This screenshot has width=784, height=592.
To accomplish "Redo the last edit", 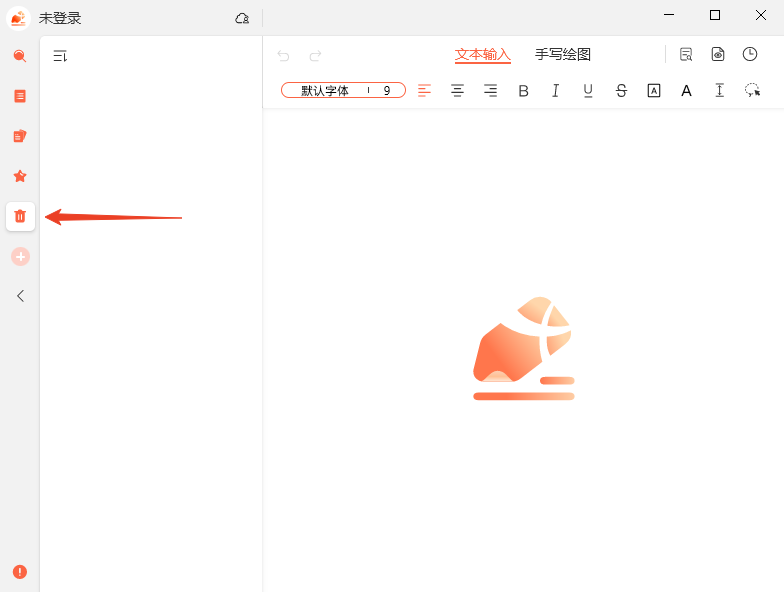I will pyautogui.click(x=315, y=56).
